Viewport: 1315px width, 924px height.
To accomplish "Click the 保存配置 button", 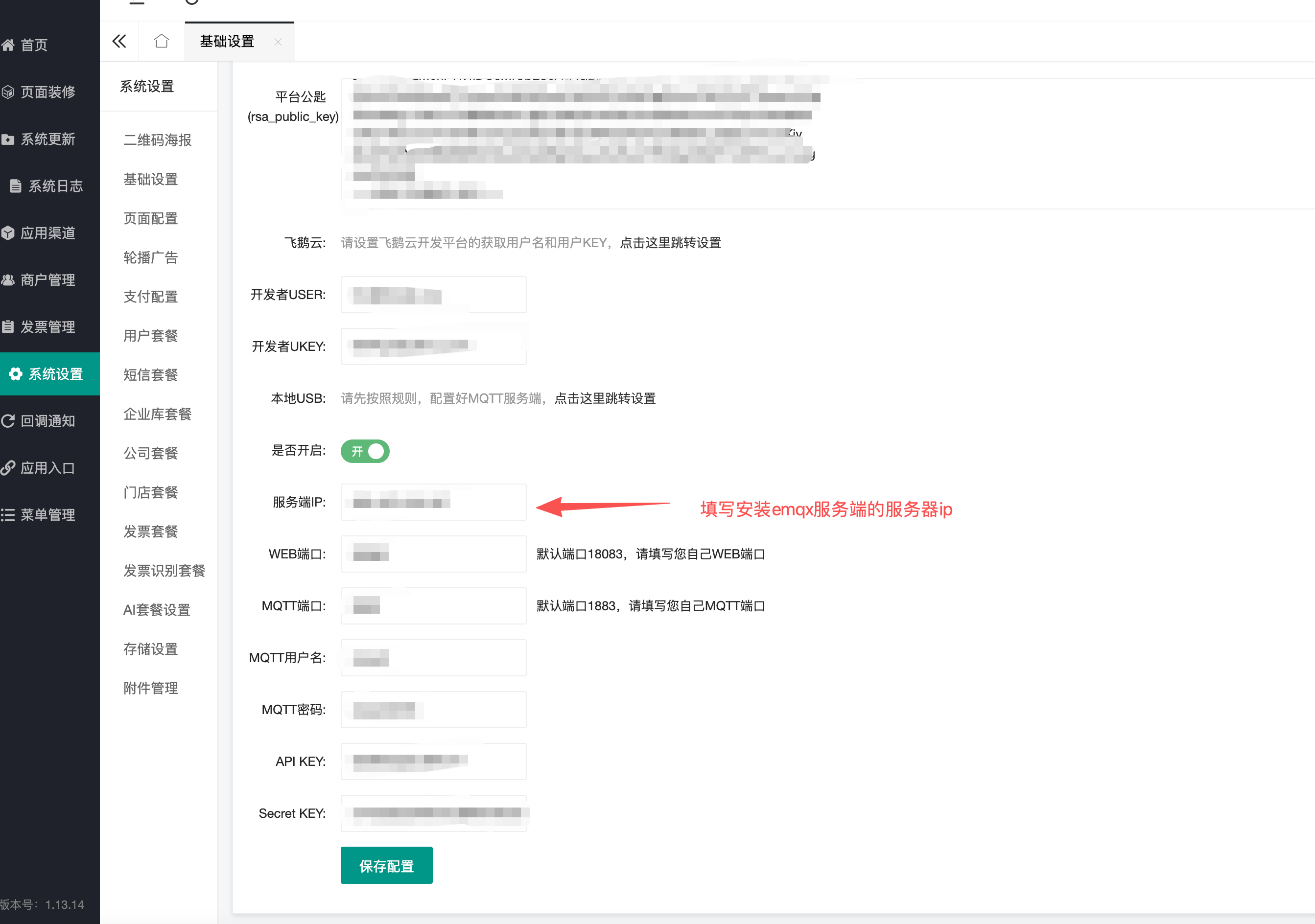I will click(387, 865).
